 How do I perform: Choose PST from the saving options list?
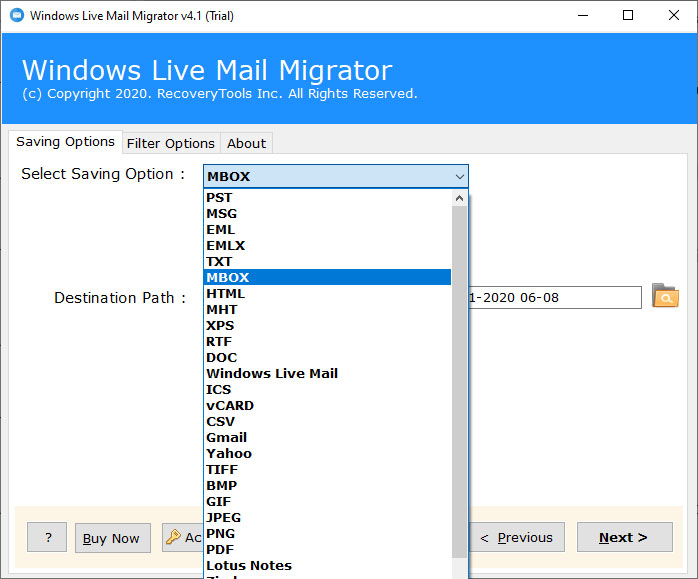pos(327,198)
